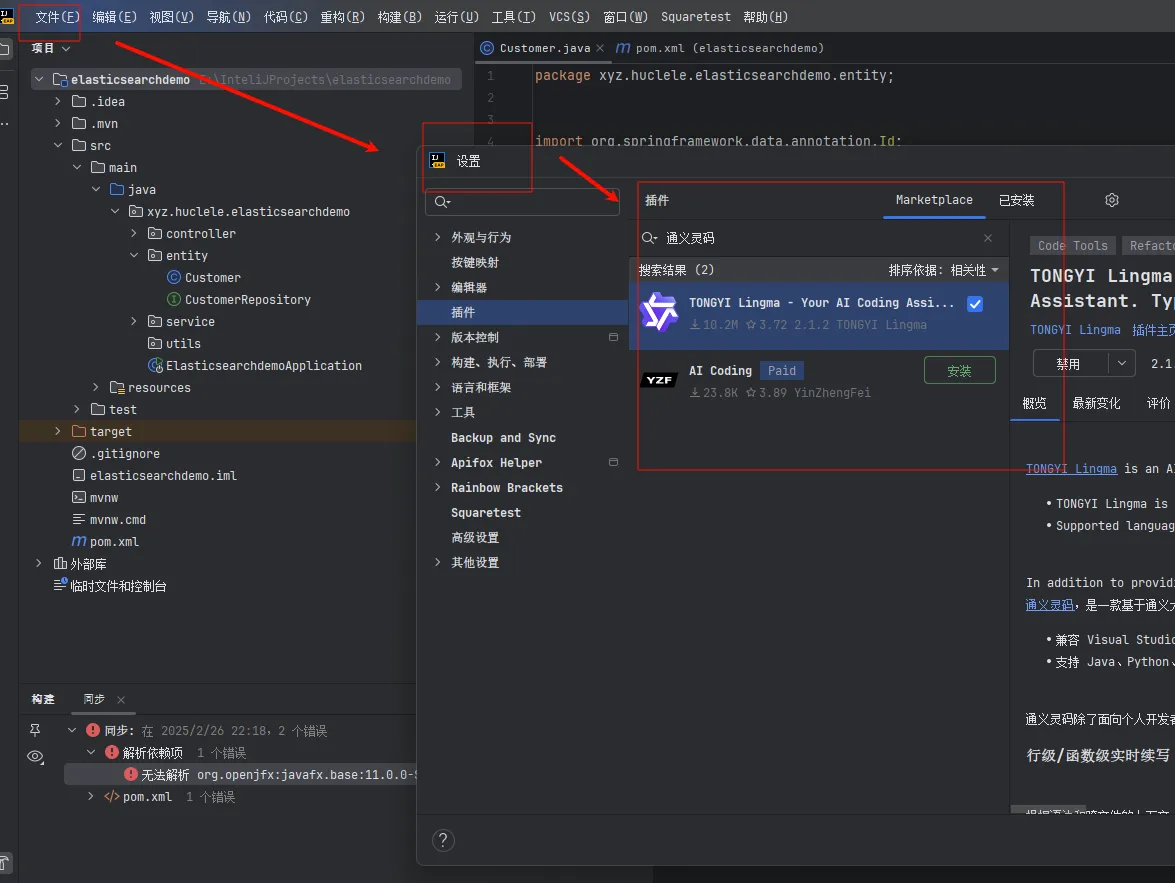The height and width of the screenshot is (883, 1175).
Task: Open the 文件(F) menu
Action: pos(57,16)
